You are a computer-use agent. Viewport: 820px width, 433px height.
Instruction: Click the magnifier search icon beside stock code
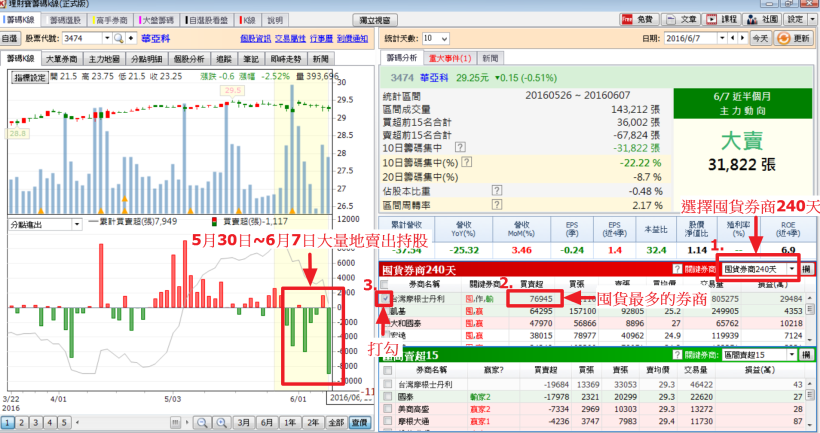click(119, 38)
